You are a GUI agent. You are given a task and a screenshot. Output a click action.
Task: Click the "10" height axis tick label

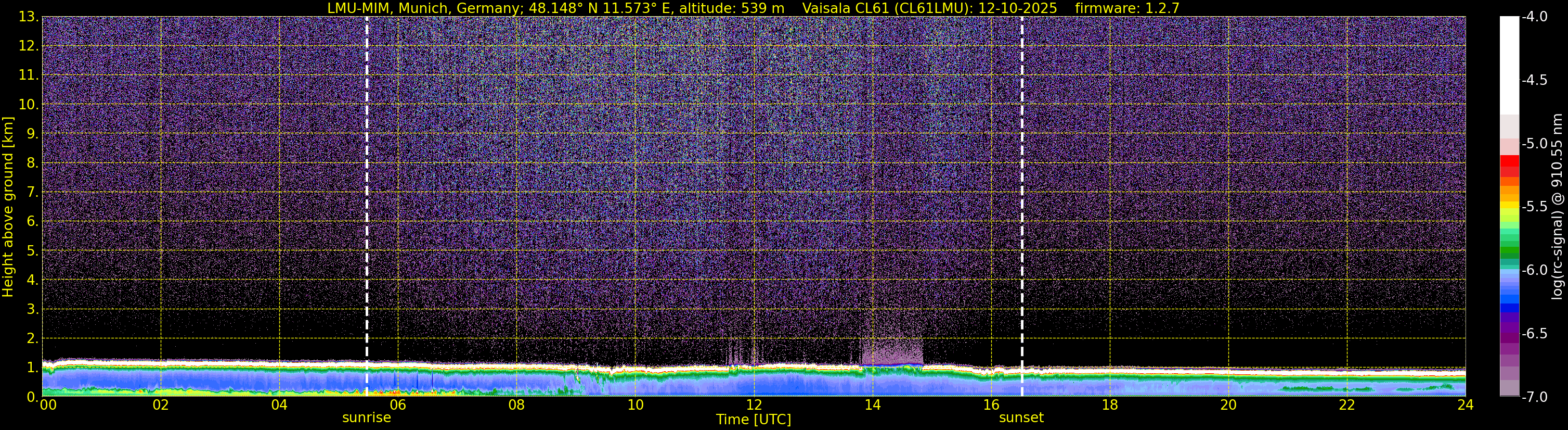coord(28,105)
